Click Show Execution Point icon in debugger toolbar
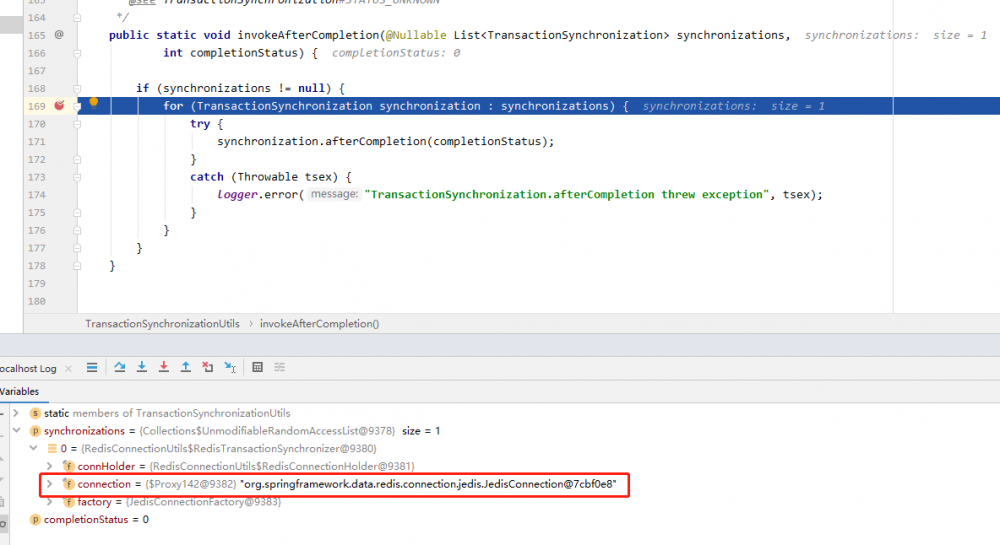The width and height of the screenshot is (1000, 545). point(92,367)
